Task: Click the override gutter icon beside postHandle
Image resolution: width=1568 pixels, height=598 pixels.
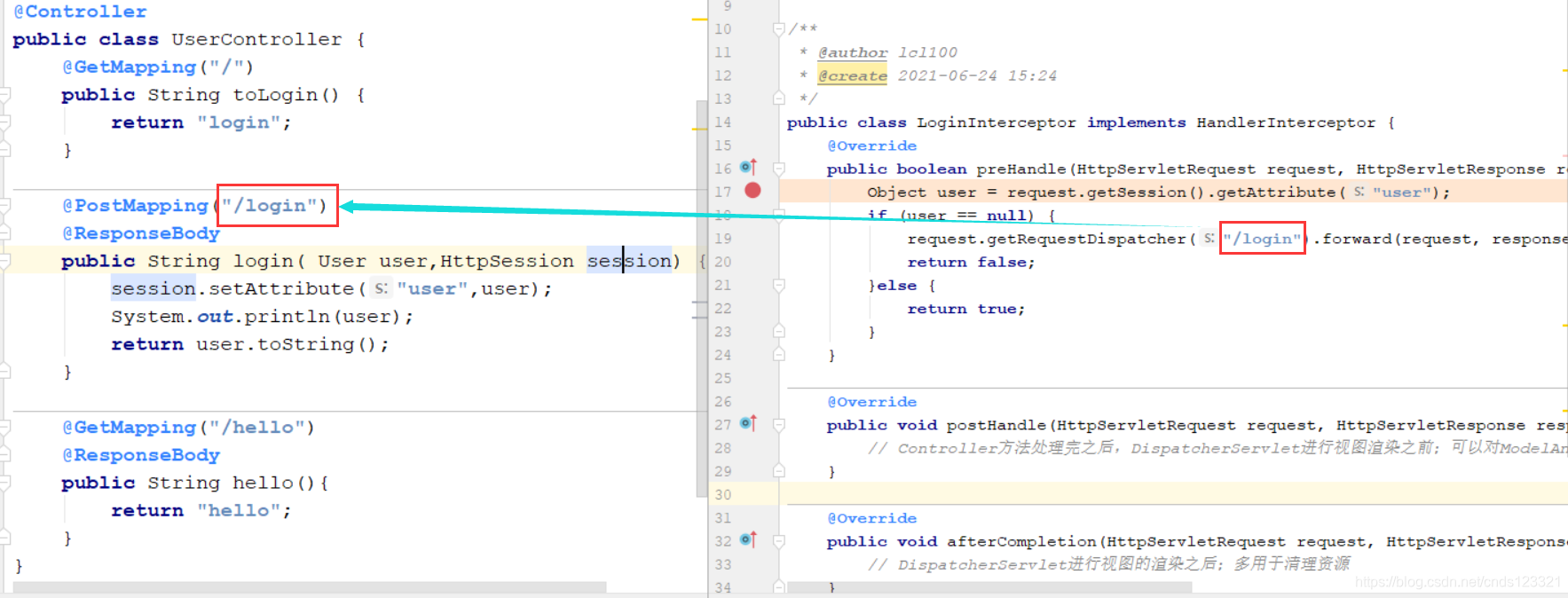Action: pyautogui.click(x=748, y=423)
